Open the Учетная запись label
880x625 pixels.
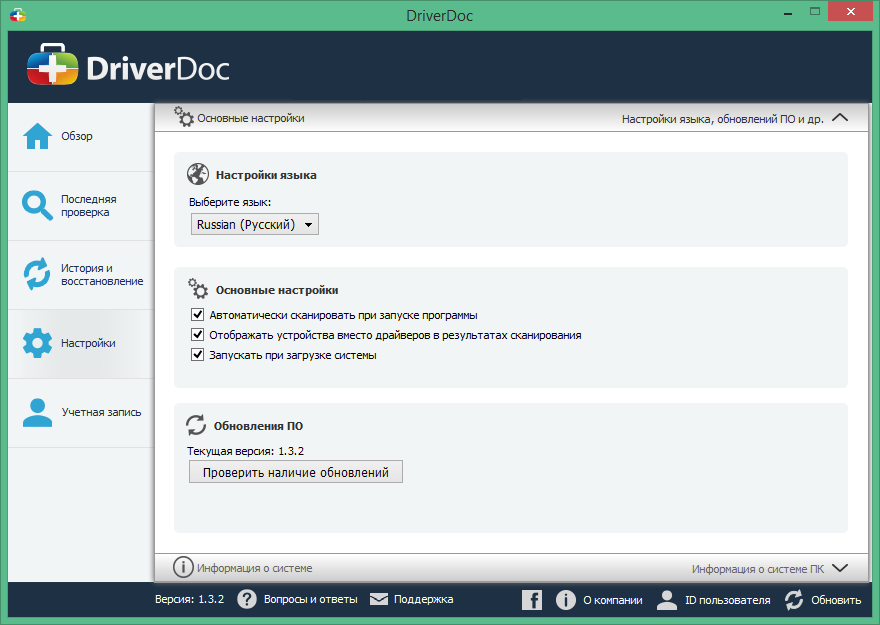[101, 412]
